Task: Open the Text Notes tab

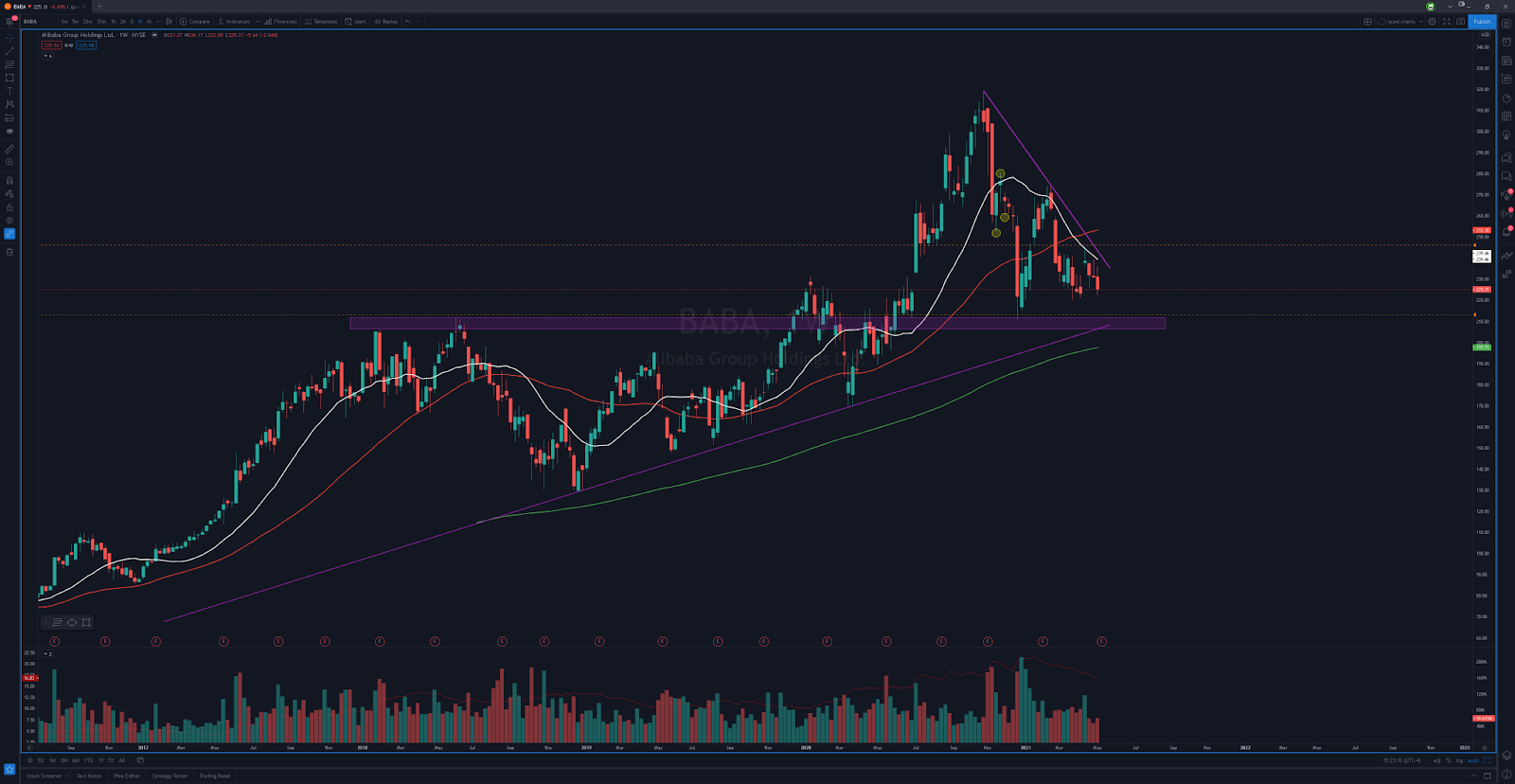Action: [x=89, y=775]
